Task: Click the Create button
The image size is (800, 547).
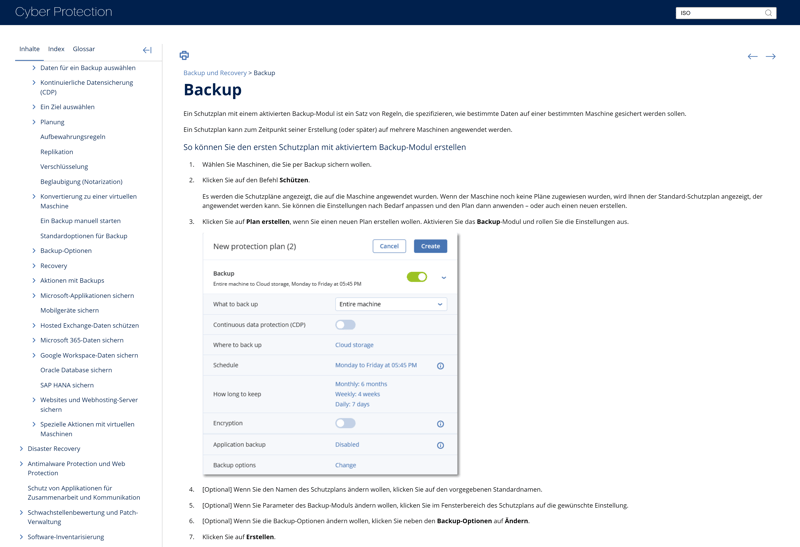Action: point(430,246)
